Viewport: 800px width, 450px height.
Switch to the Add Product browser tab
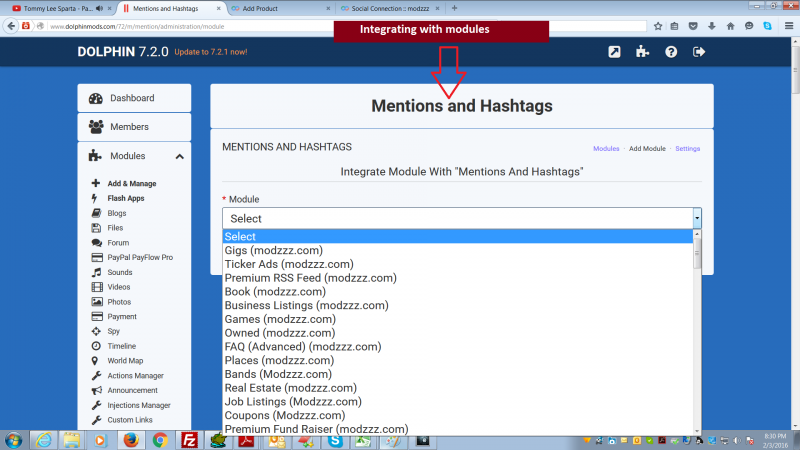pyautogui.click(x=280, y=8)
